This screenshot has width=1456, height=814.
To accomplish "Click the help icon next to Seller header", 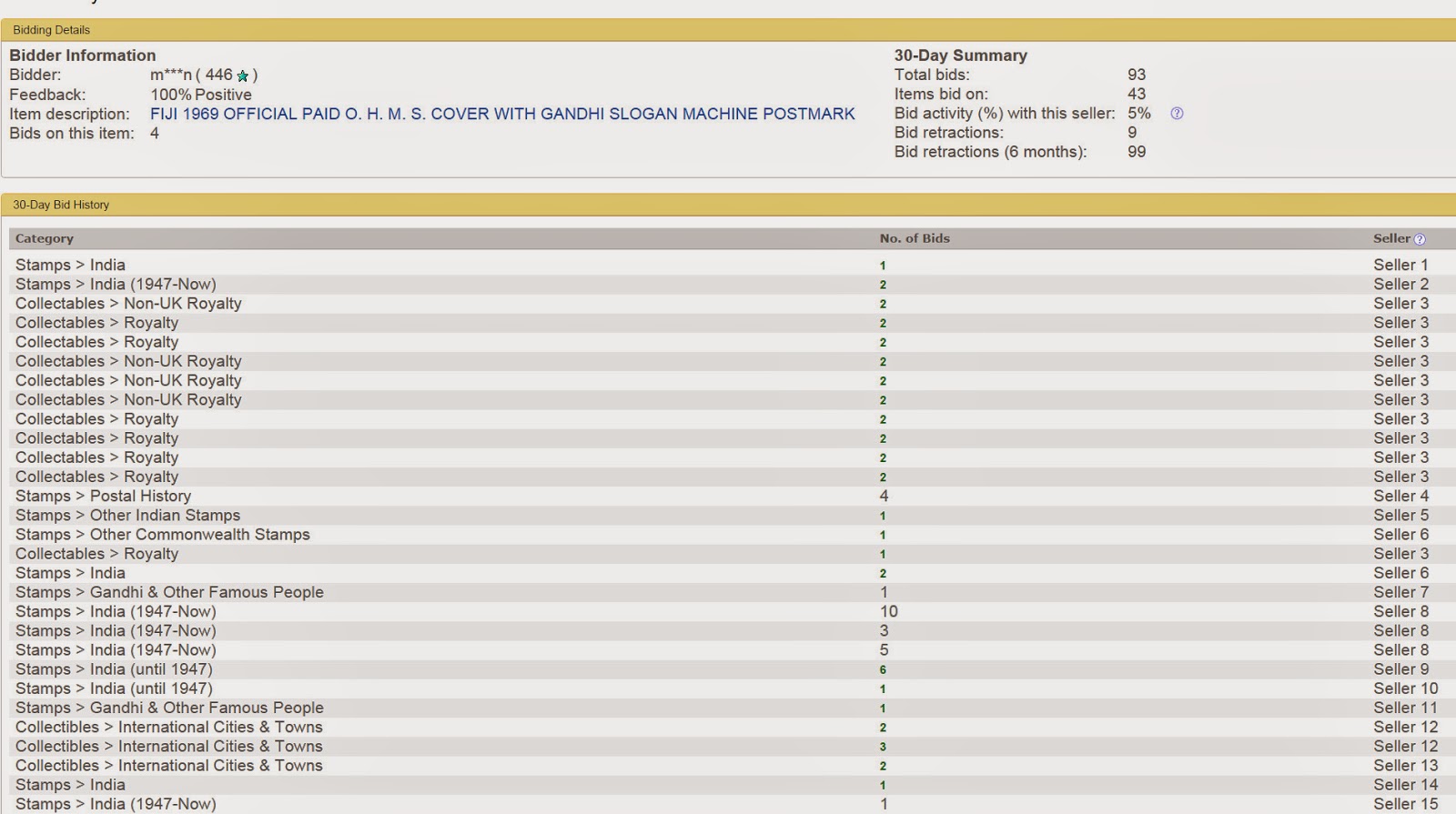I will (1420, 239).
